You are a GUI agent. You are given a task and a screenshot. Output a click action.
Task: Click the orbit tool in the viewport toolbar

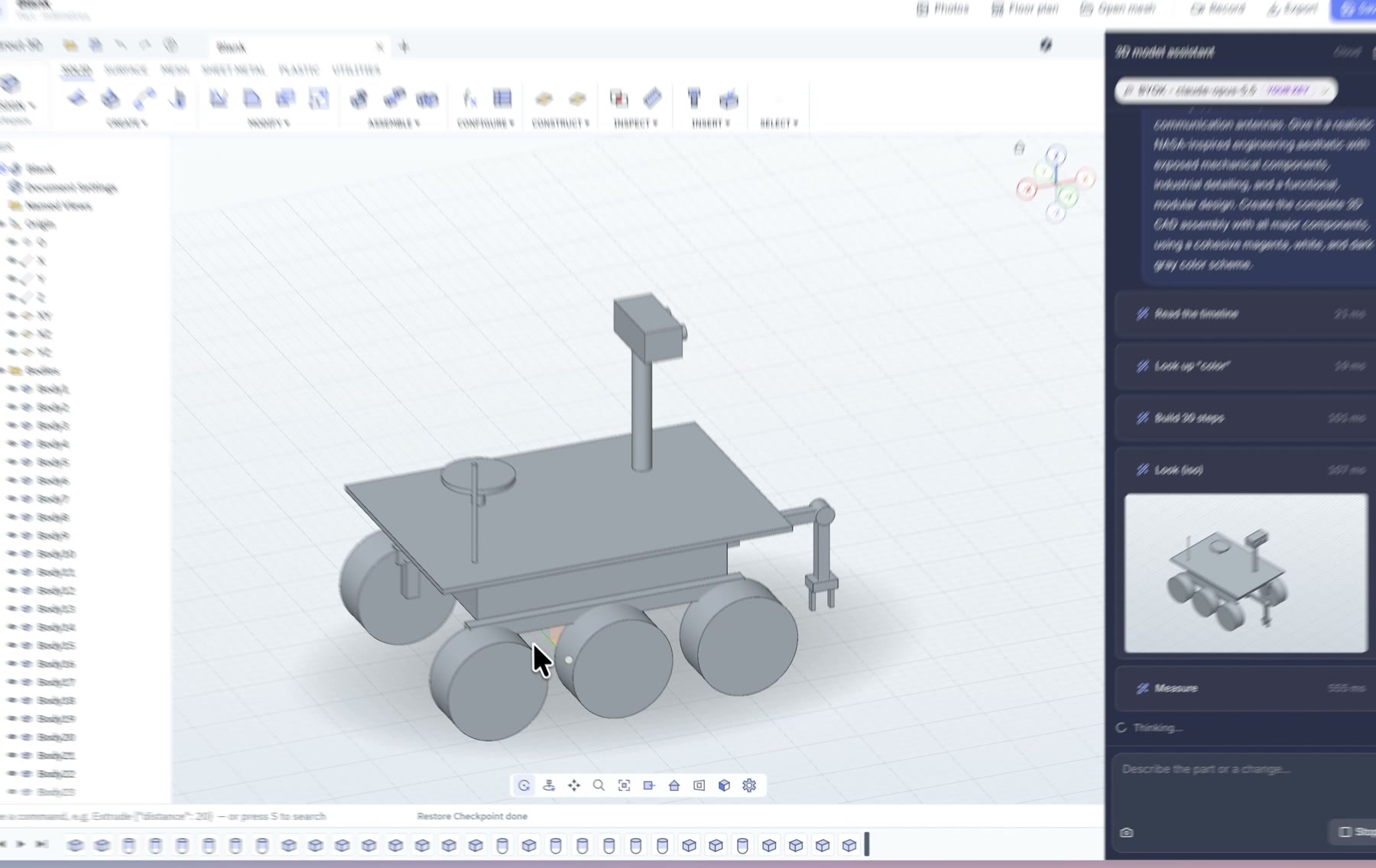[x=524, y=785]
